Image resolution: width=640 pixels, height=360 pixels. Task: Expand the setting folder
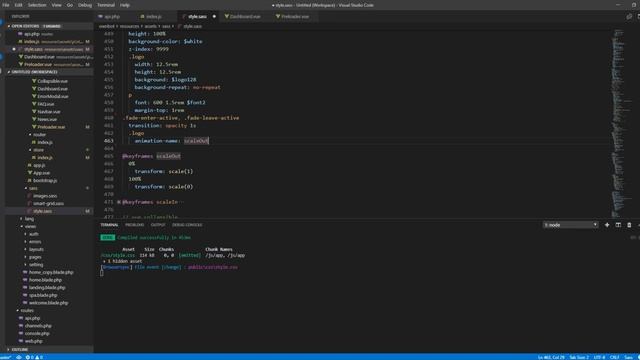(36, 264)
